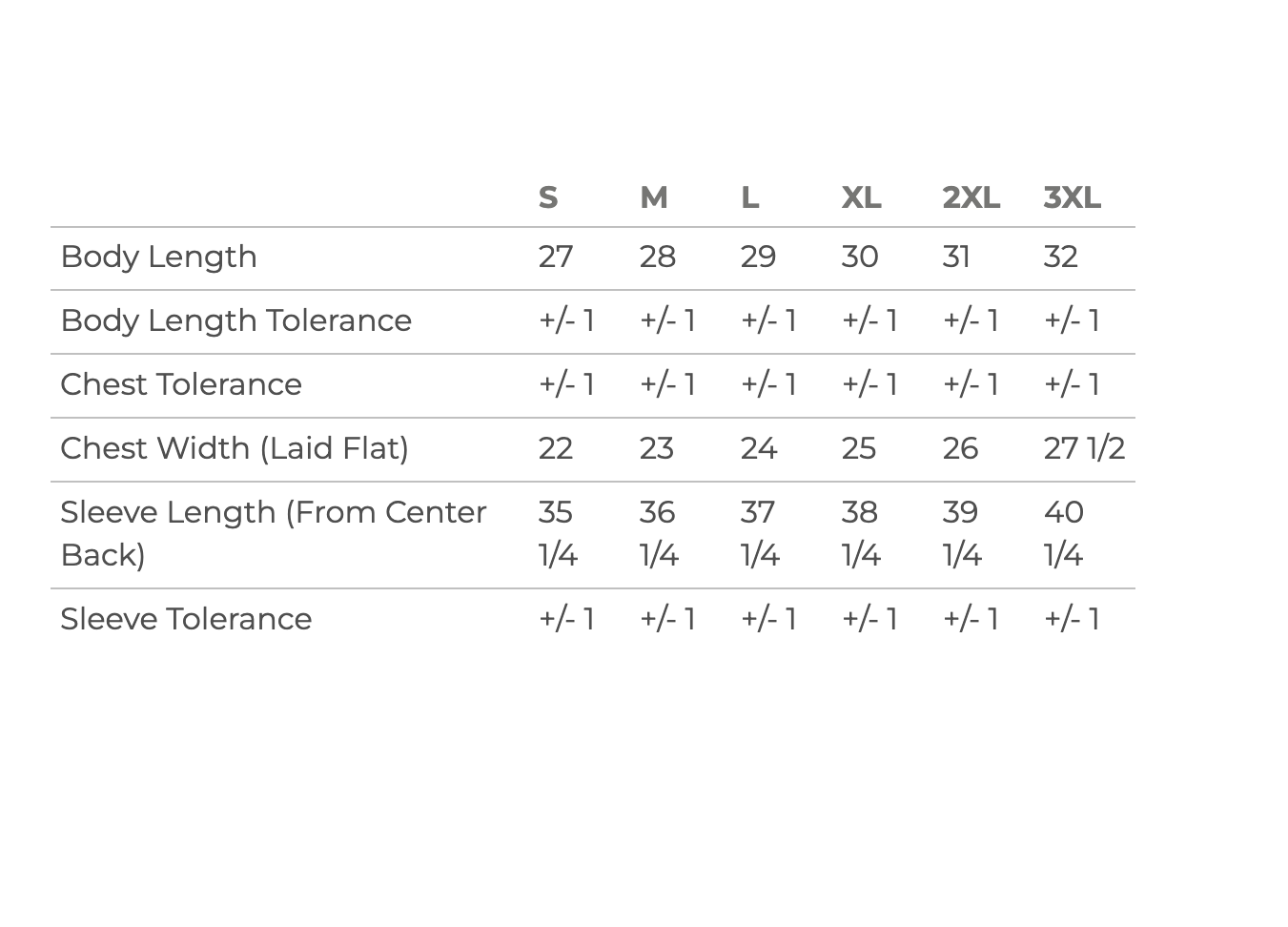Select the XL size column header
Image resolution: width=1288 pixels, height=927 pixels.
tap(862, 197)
